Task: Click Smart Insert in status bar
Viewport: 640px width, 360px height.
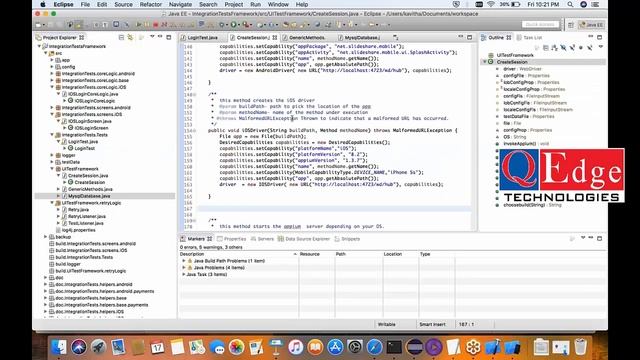Action: click(x=432, y=324)
